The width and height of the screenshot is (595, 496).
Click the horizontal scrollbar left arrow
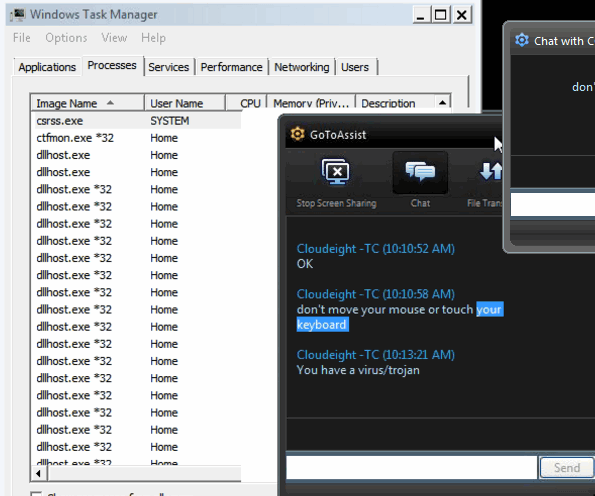tap(38, 473)
